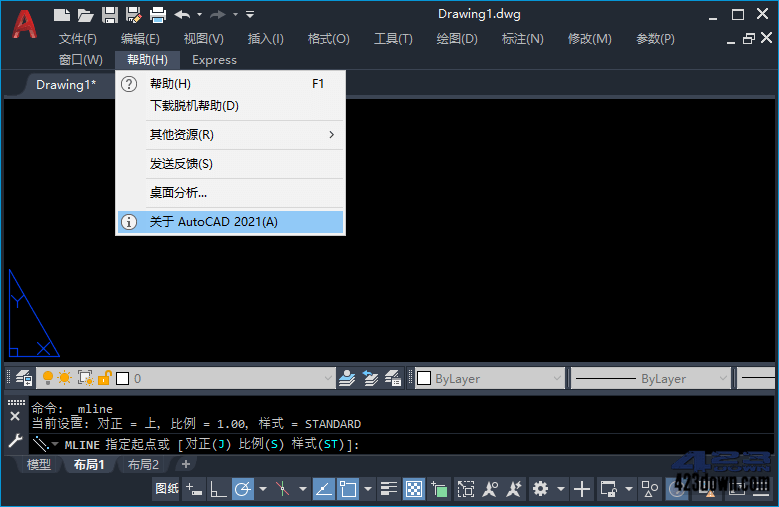The image size is (779, 507).
Task: Click the Workspace switching gear icon
Action: (x=541, y=489)
